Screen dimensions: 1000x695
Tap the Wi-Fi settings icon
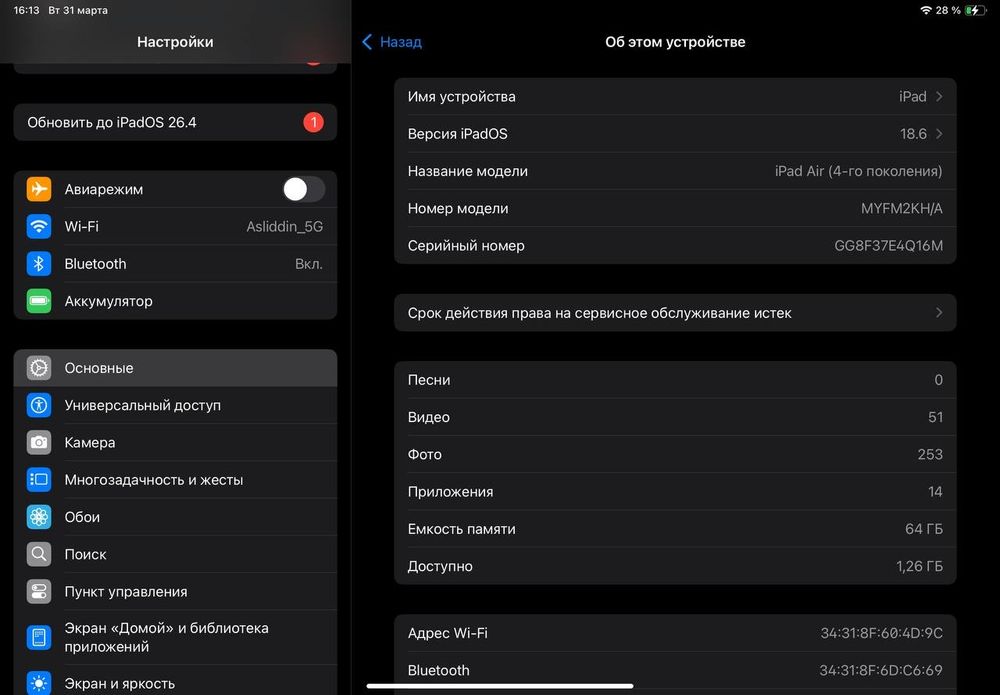39,226
